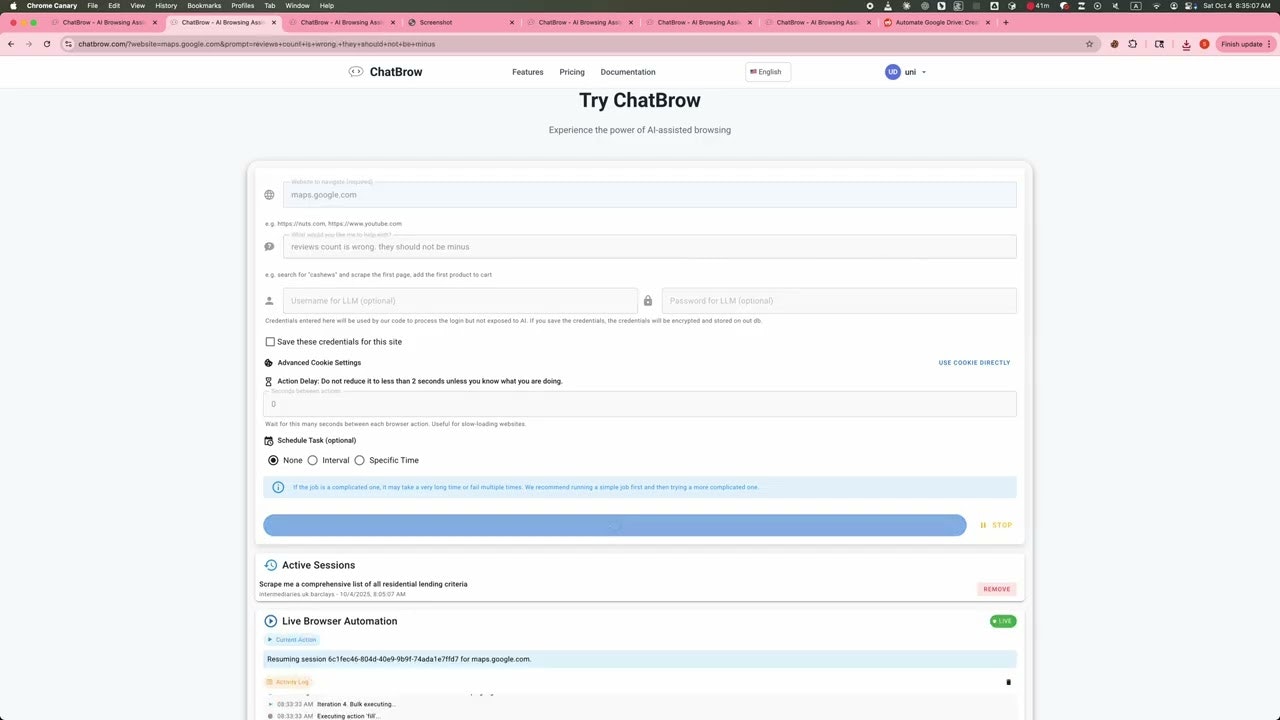The image size is (1280, 720).
Task: Click 'Scrape me a comprehensive list' session title
Action: (363, 584)
